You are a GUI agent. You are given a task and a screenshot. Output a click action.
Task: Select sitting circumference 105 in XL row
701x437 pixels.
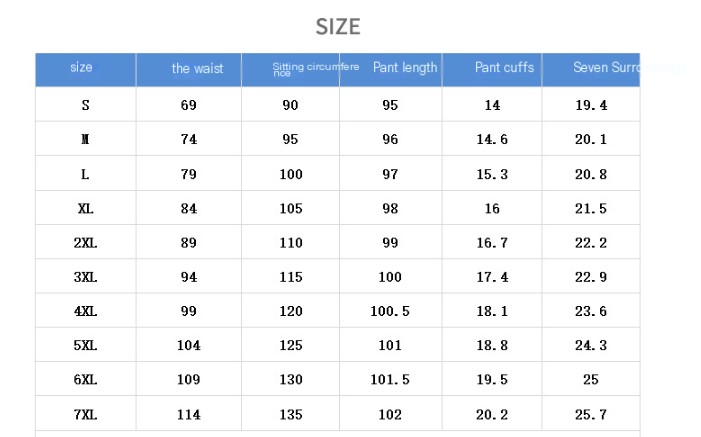(x=291, y=209)
